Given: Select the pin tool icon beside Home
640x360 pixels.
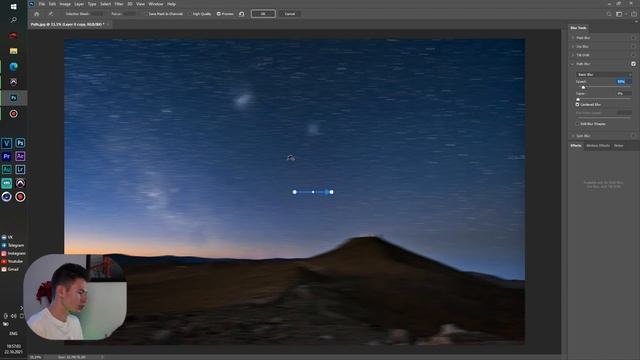Looking at the screenshot, I should (51, 14).
